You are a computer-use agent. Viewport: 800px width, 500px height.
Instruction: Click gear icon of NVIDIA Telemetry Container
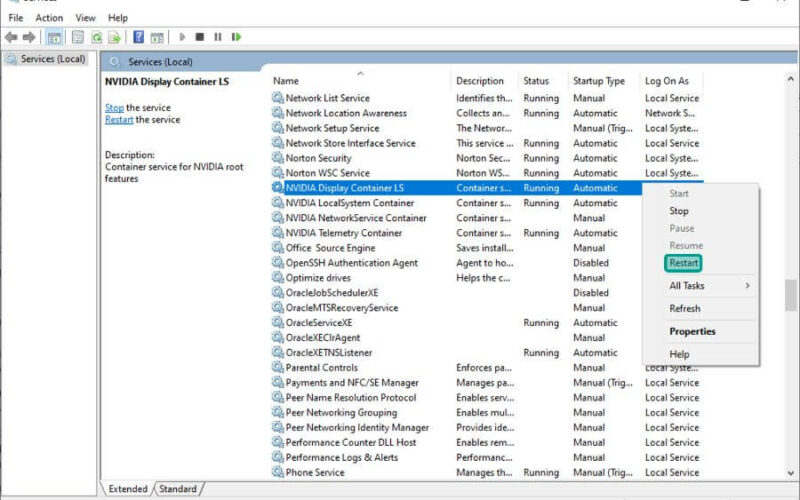pos(278,233)
